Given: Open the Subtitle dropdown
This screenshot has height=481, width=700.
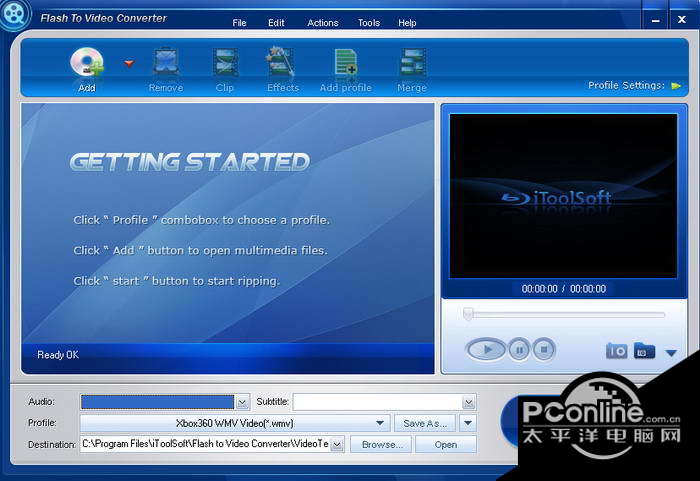Looking at the screenshot, I should click(x=468, y=402).
